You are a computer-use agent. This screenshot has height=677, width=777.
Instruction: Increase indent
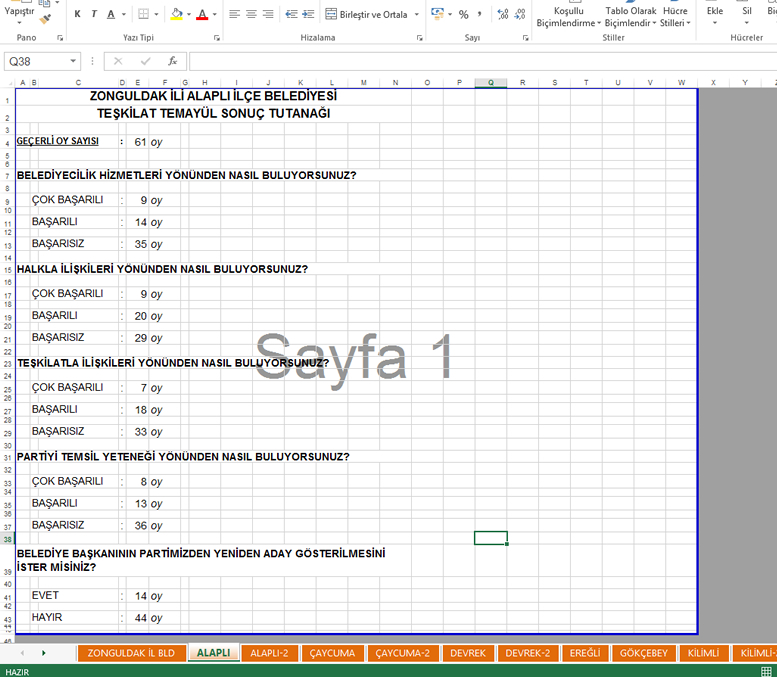(x=308, y=14)
